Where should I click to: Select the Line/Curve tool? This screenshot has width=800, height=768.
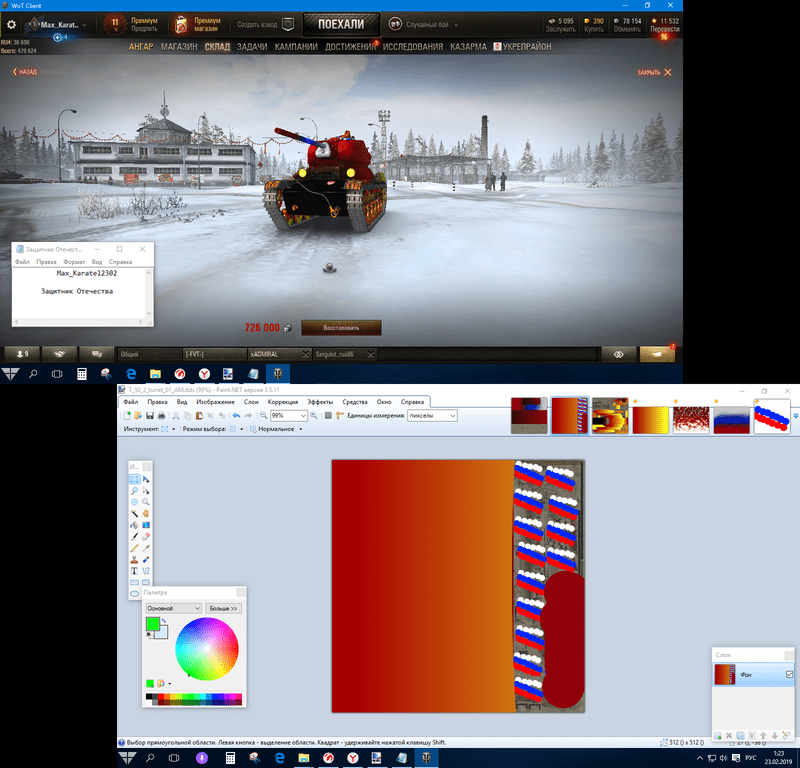coord(146,571)
